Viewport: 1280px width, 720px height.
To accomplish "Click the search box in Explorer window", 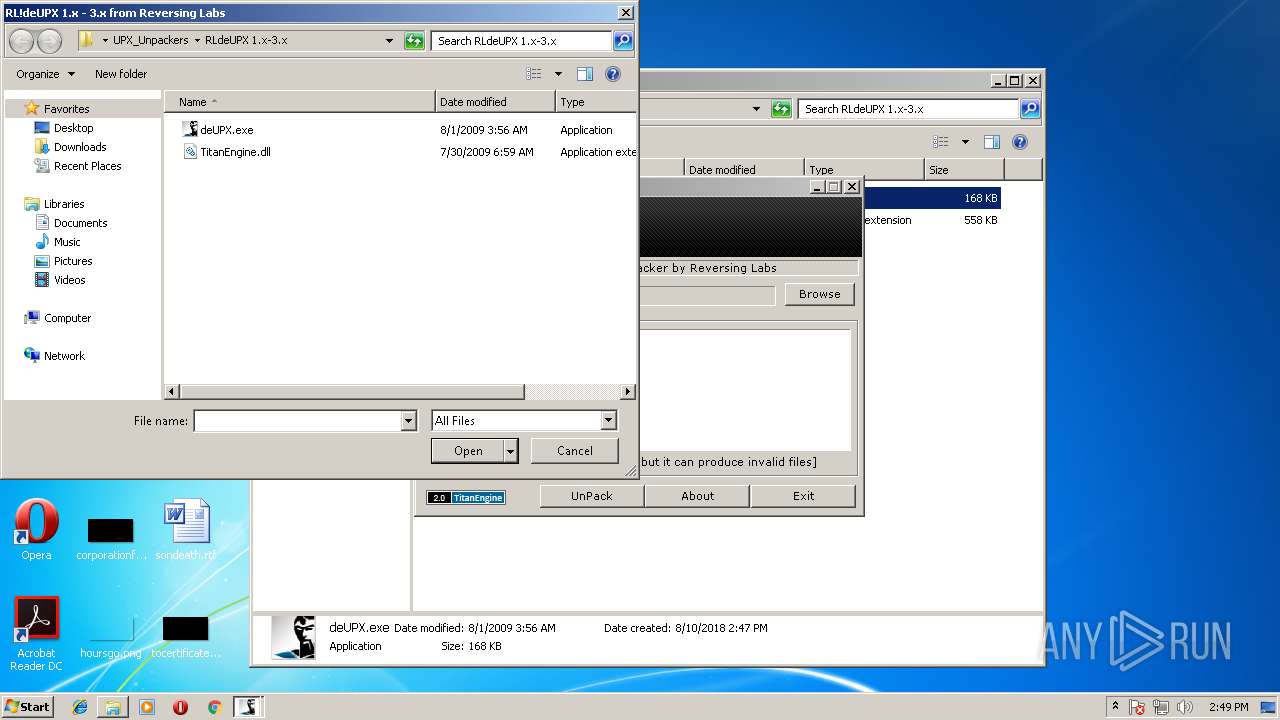I will click(x=908, y=109).
